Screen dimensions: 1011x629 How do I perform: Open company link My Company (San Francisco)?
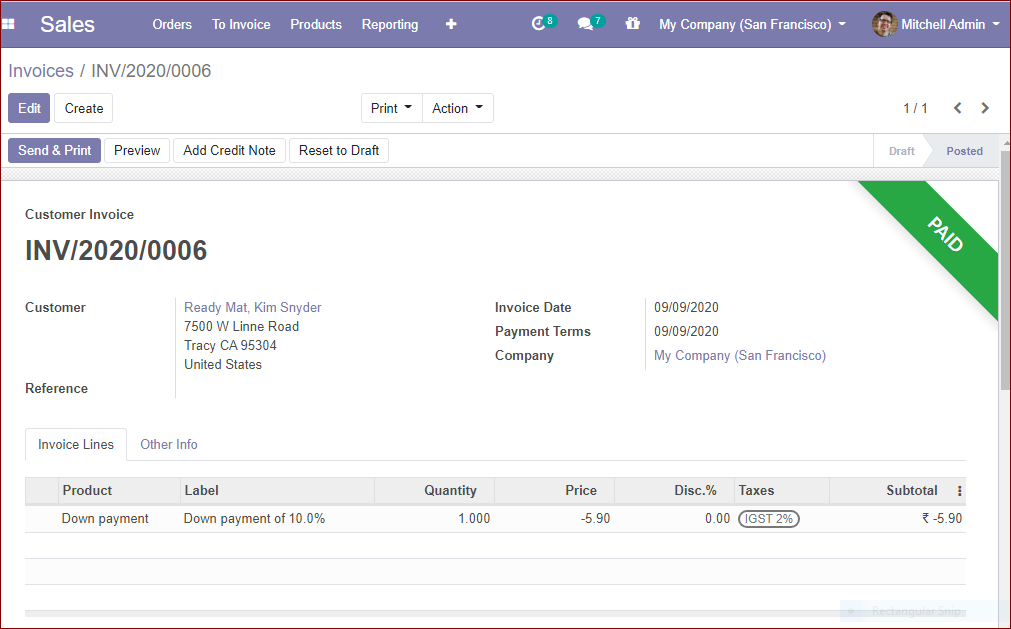coord(740,356)
